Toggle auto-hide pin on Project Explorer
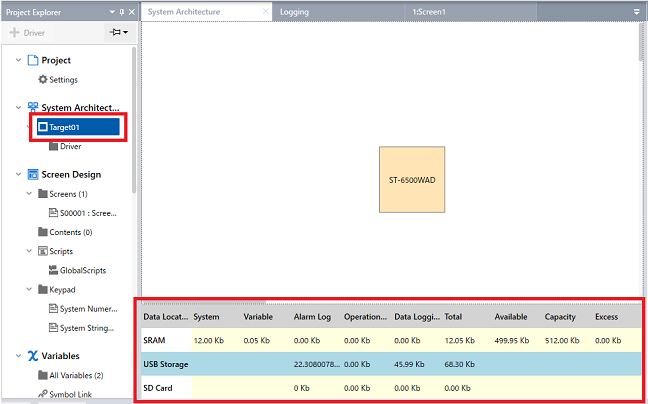 point(121,11)
